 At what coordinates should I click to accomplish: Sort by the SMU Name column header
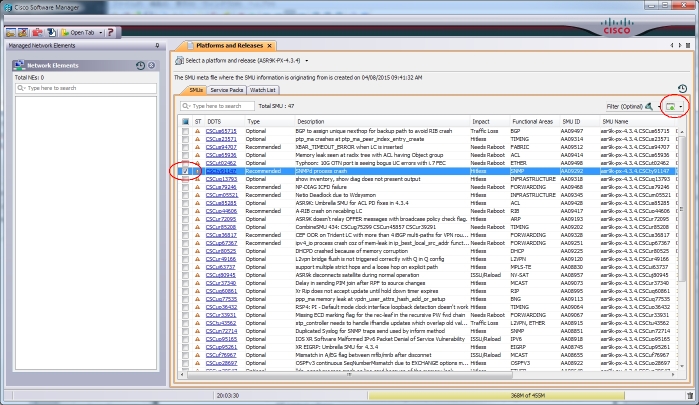coord(637,121)
